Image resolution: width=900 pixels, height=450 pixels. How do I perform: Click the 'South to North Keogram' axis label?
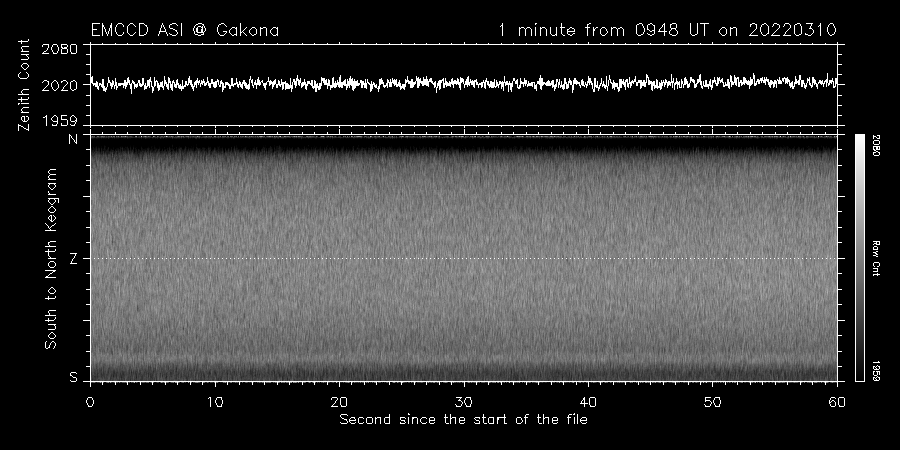[x=51, y=258]
